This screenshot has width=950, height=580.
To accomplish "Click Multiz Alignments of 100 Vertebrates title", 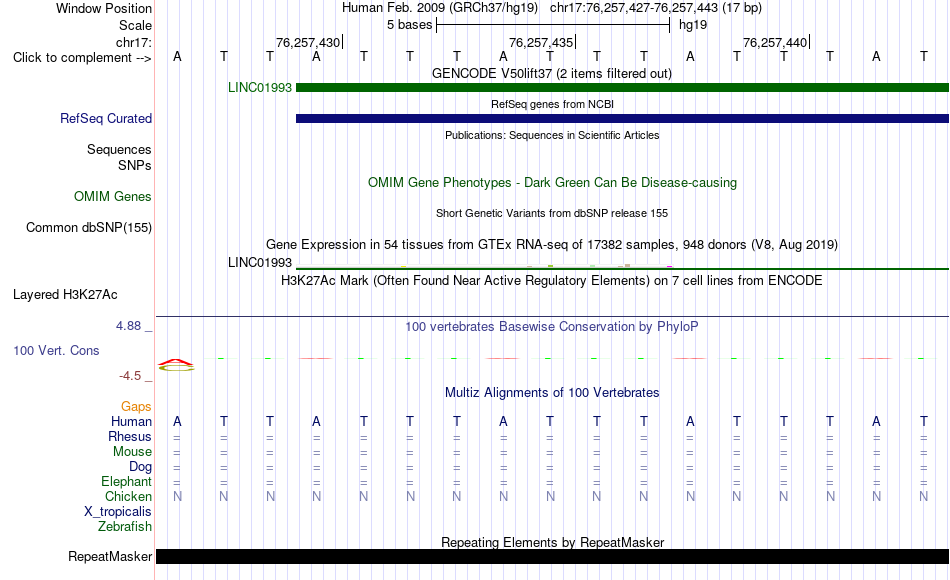I will (552, 393).
